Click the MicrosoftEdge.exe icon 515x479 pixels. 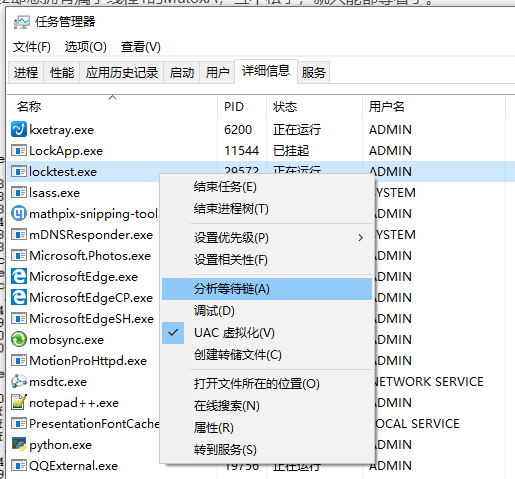[19, 276]
